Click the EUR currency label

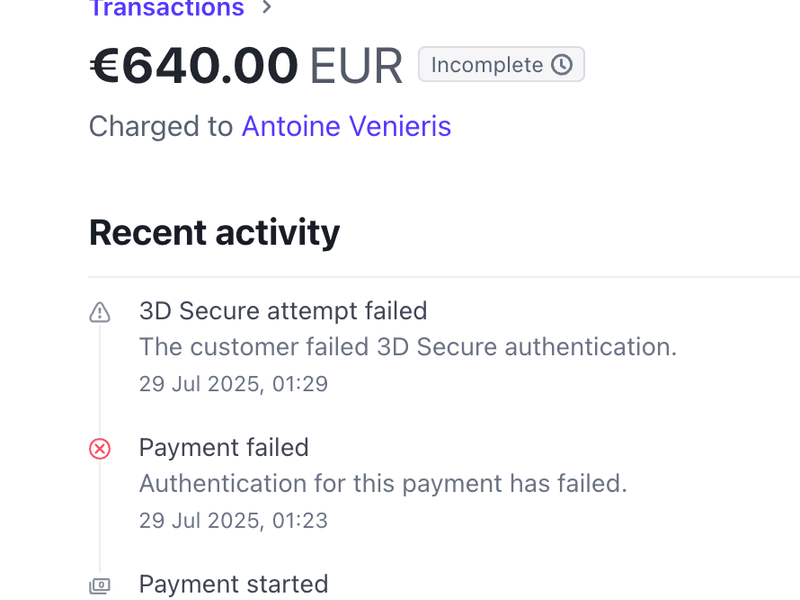(x=356, y=66)
